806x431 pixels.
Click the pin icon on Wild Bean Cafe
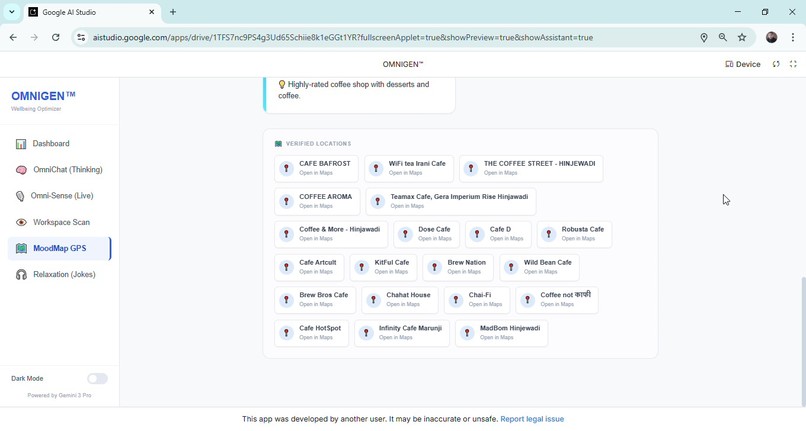pyautogui.click(x=511, y=267)
